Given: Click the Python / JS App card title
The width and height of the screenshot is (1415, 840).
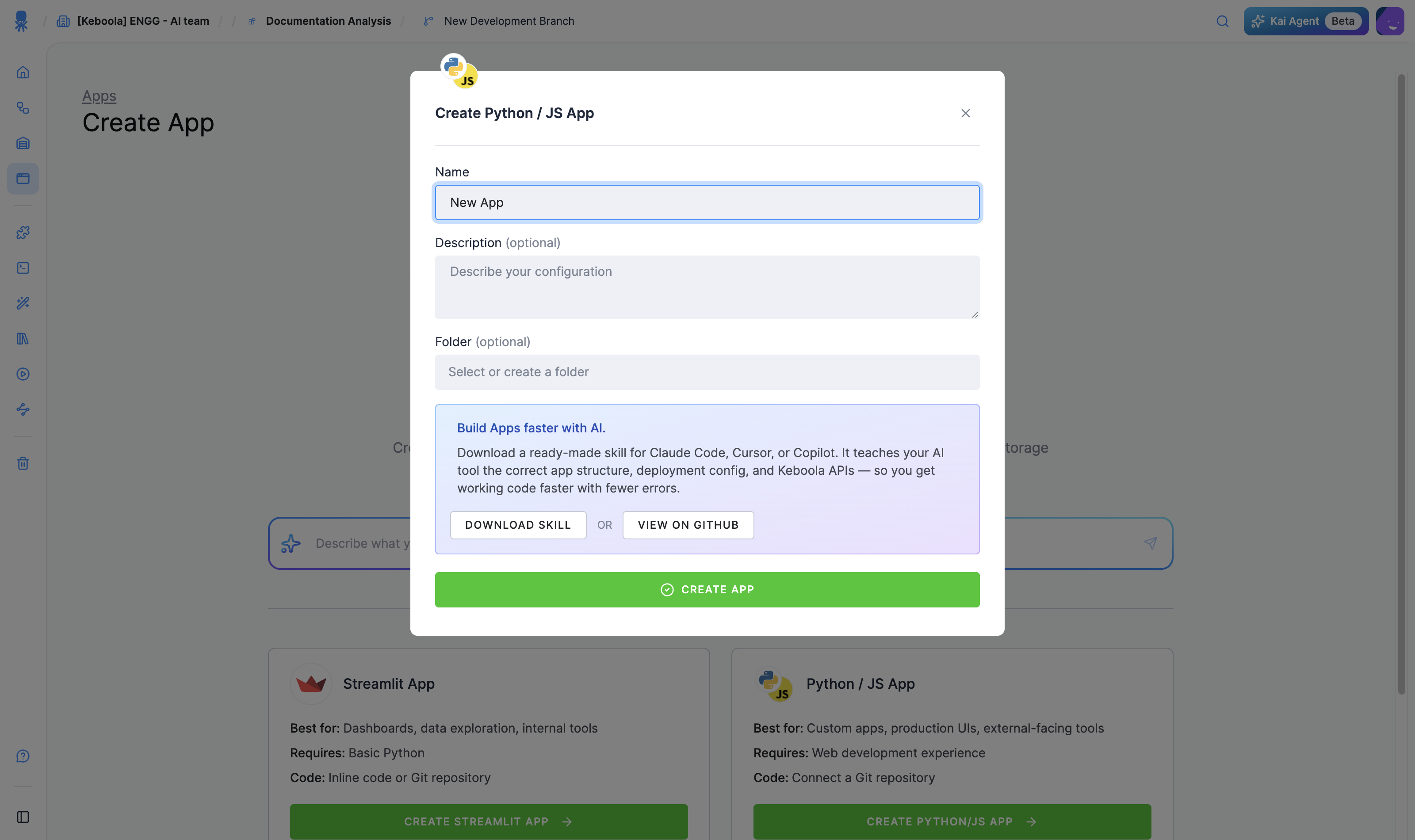Looking at the screenshot, I should [x=860, y=684].
